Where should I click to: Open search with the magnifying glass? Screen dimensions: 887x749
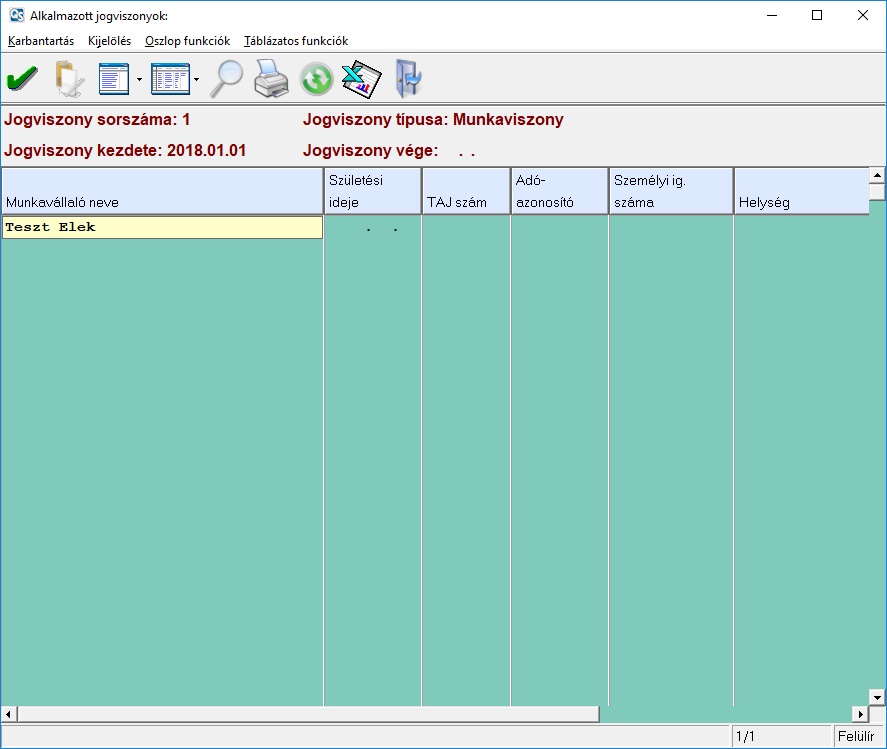click(x=226, y=78)
